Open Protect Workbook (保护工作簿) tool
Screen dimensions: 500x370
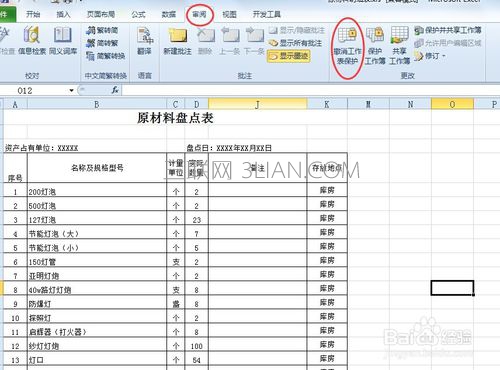point(375,47)
